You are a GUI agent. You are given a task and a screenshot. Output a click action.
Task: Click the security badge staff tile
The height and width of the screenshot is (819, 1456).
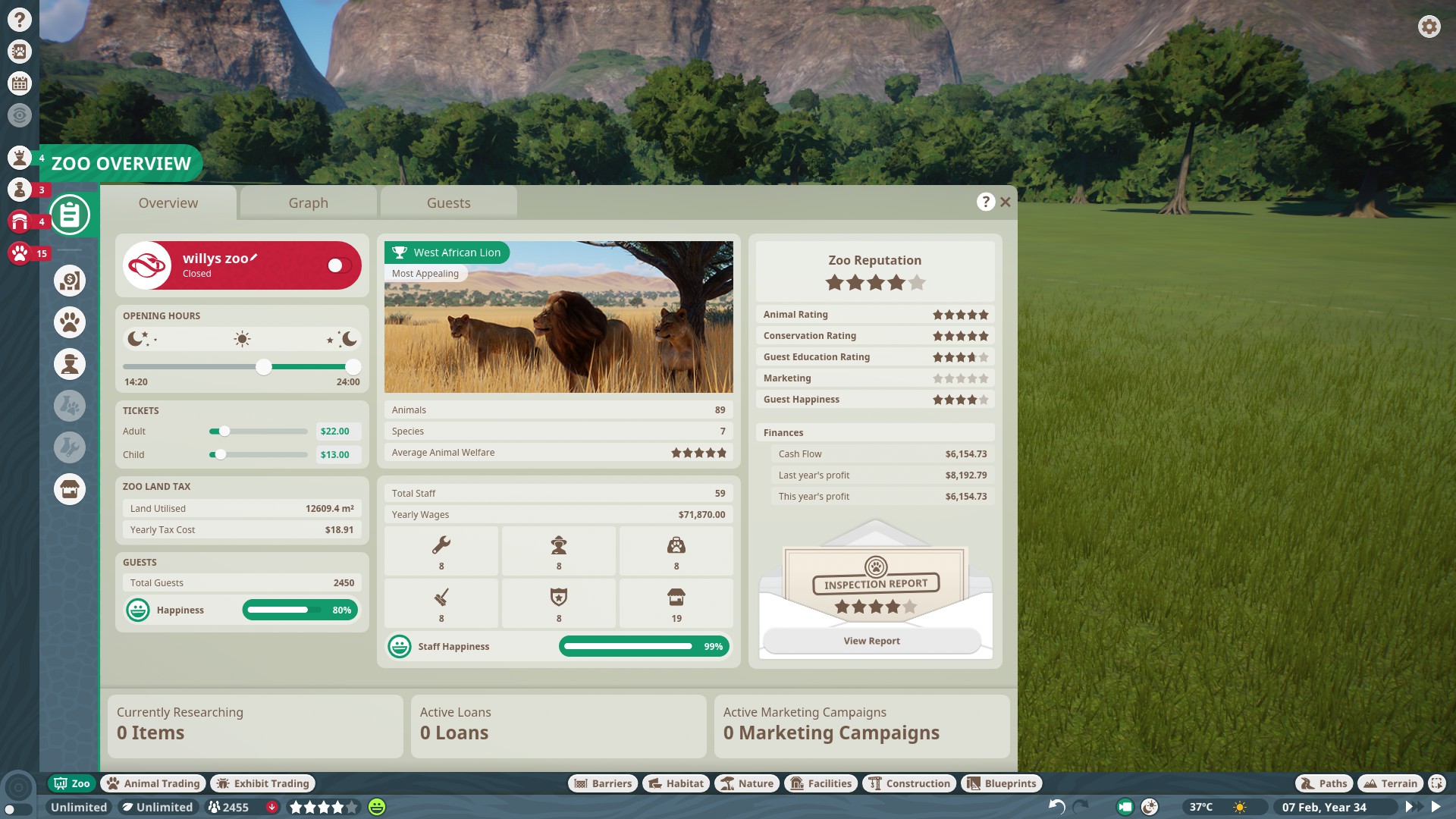[559, 604]
